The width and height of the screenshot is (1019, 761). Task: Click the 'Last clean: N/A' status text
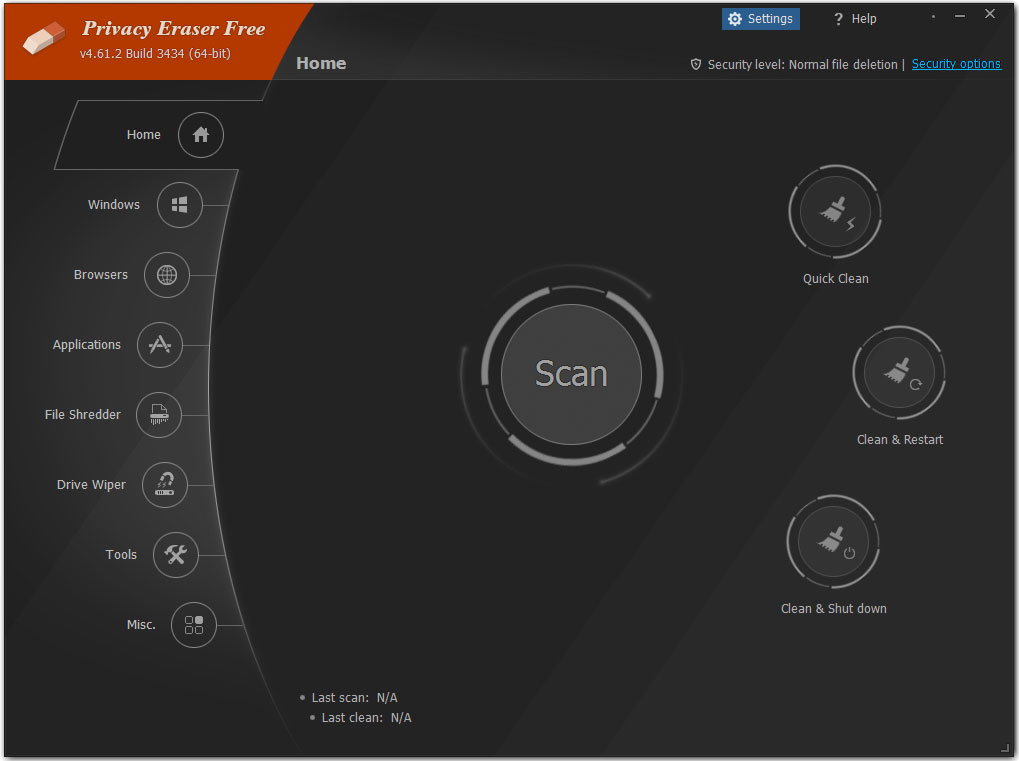click(x=367, y=718)
